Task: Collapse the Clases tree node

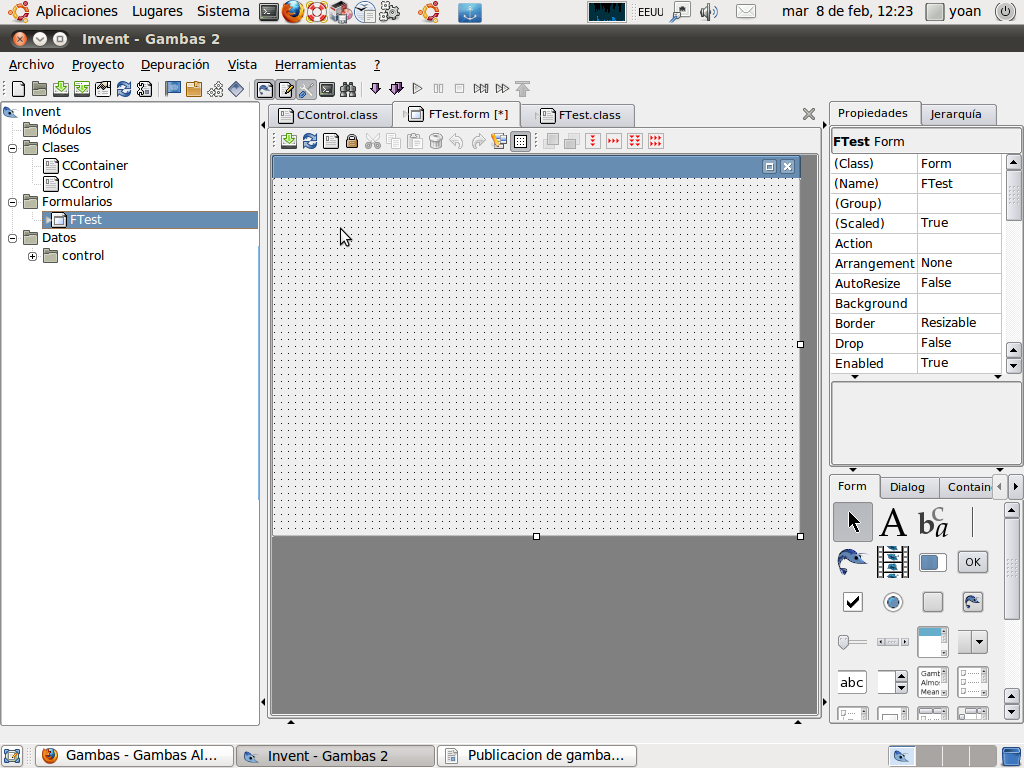Action: pos(13,148)
